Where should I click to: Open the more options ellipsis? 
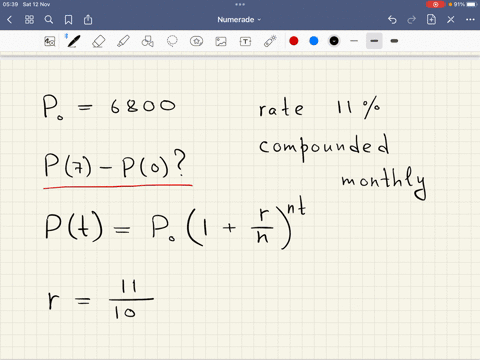pyautogui.click(x=470, y=20)
